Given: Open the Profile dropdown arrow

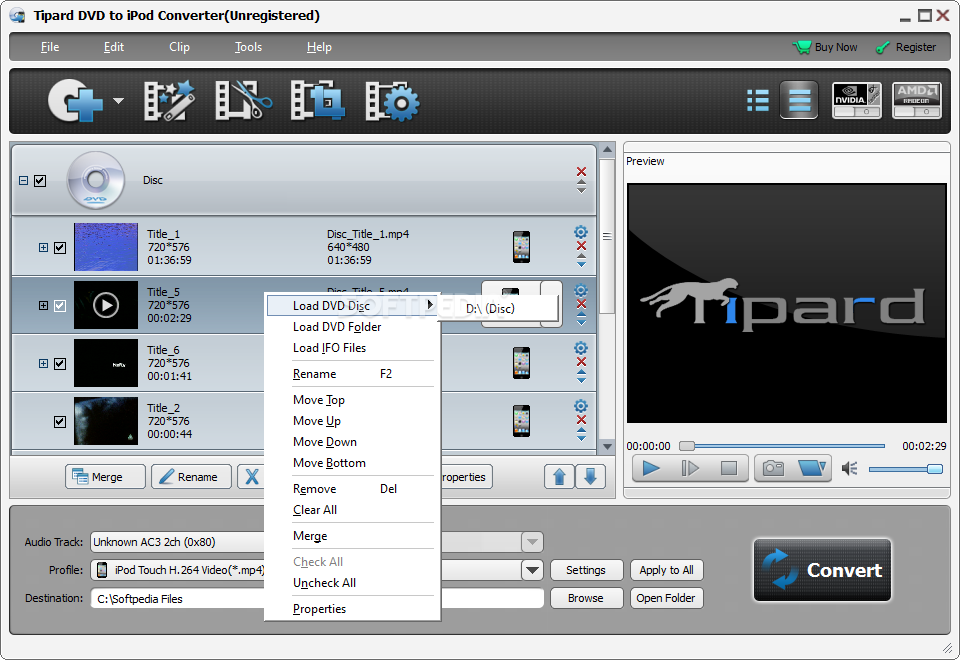Looking at the screenshot, I should (532, 570).
